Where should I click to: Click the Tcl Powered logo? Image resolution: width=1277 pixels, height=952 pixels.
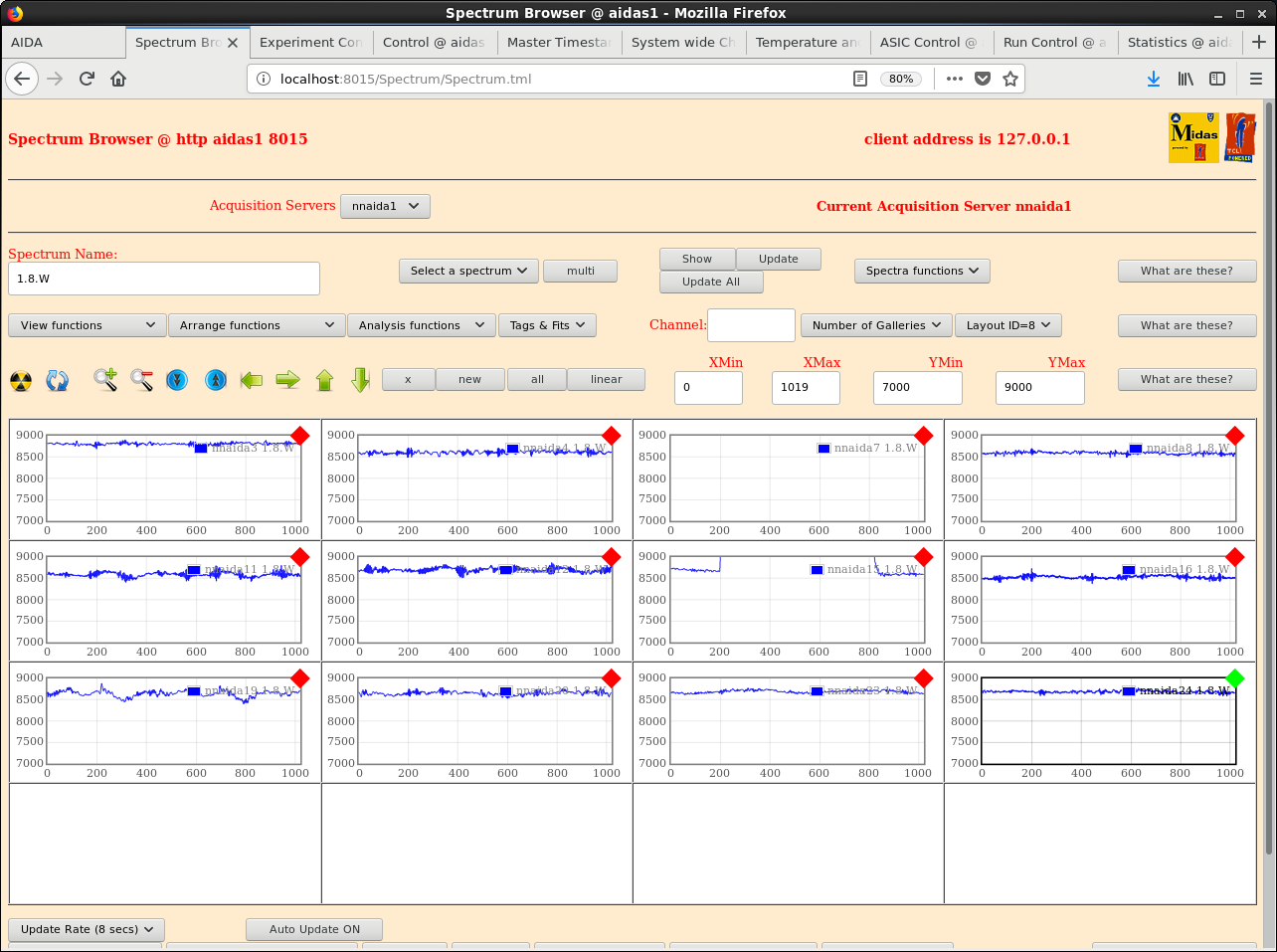pos(1240,137)
